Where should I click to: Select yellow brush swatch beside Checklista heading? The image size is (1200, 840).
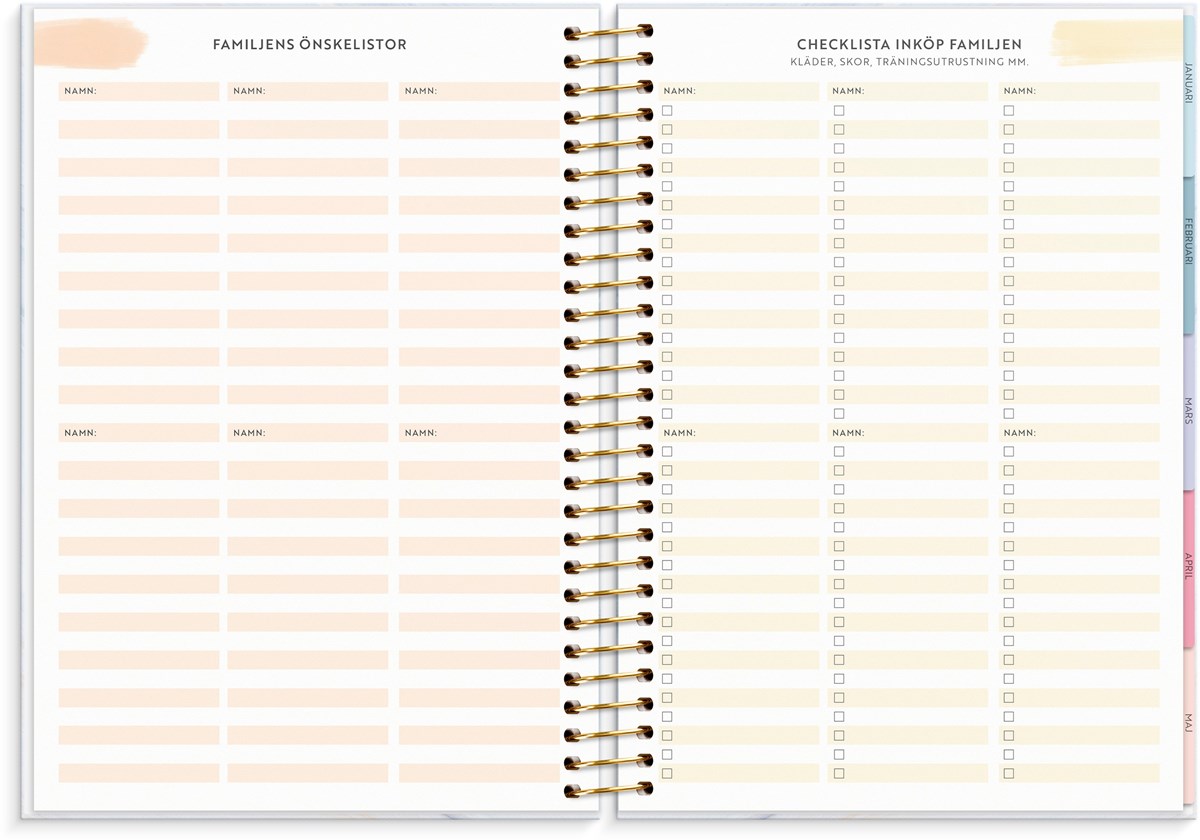coord(1116,42)
